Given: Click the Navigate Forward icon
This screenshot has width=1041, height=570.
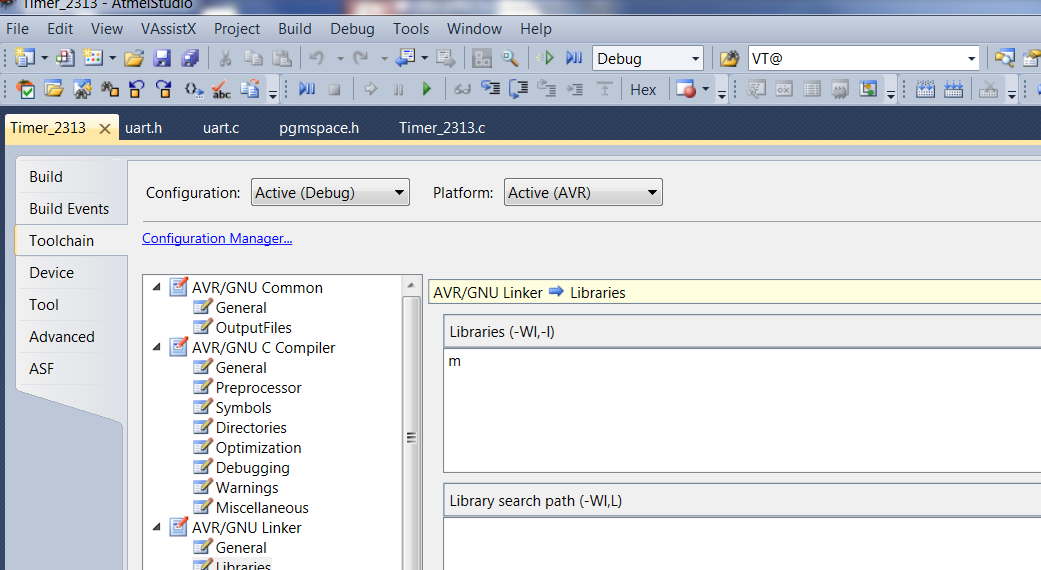Looking at the screenshot, I should click(445, 58).
